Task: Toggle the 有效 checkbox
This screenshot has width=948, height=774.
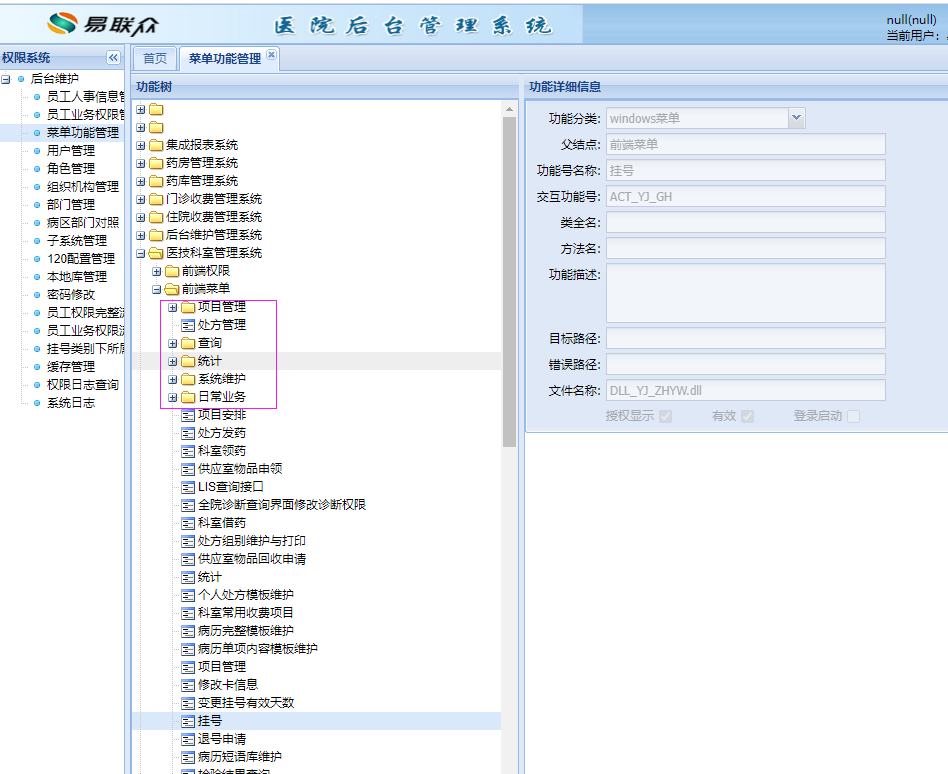Action: tap(747, 416)
